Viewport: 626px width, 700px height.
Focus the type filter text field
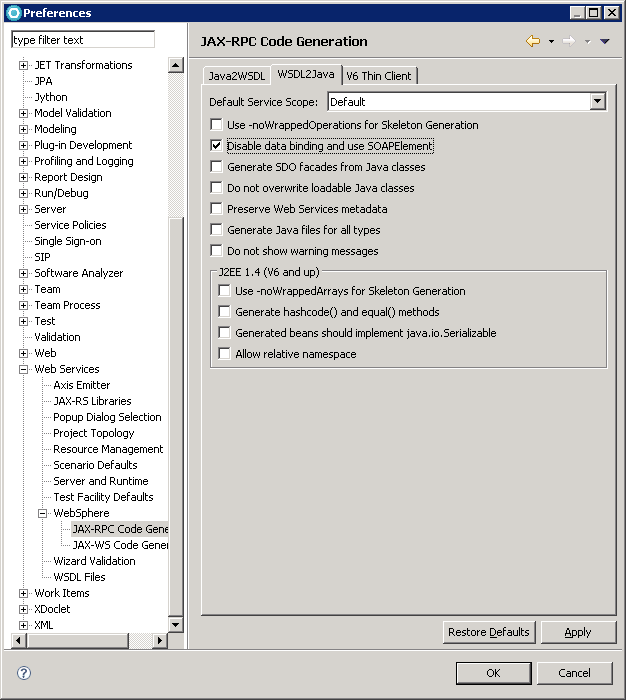tap(83, 40)
